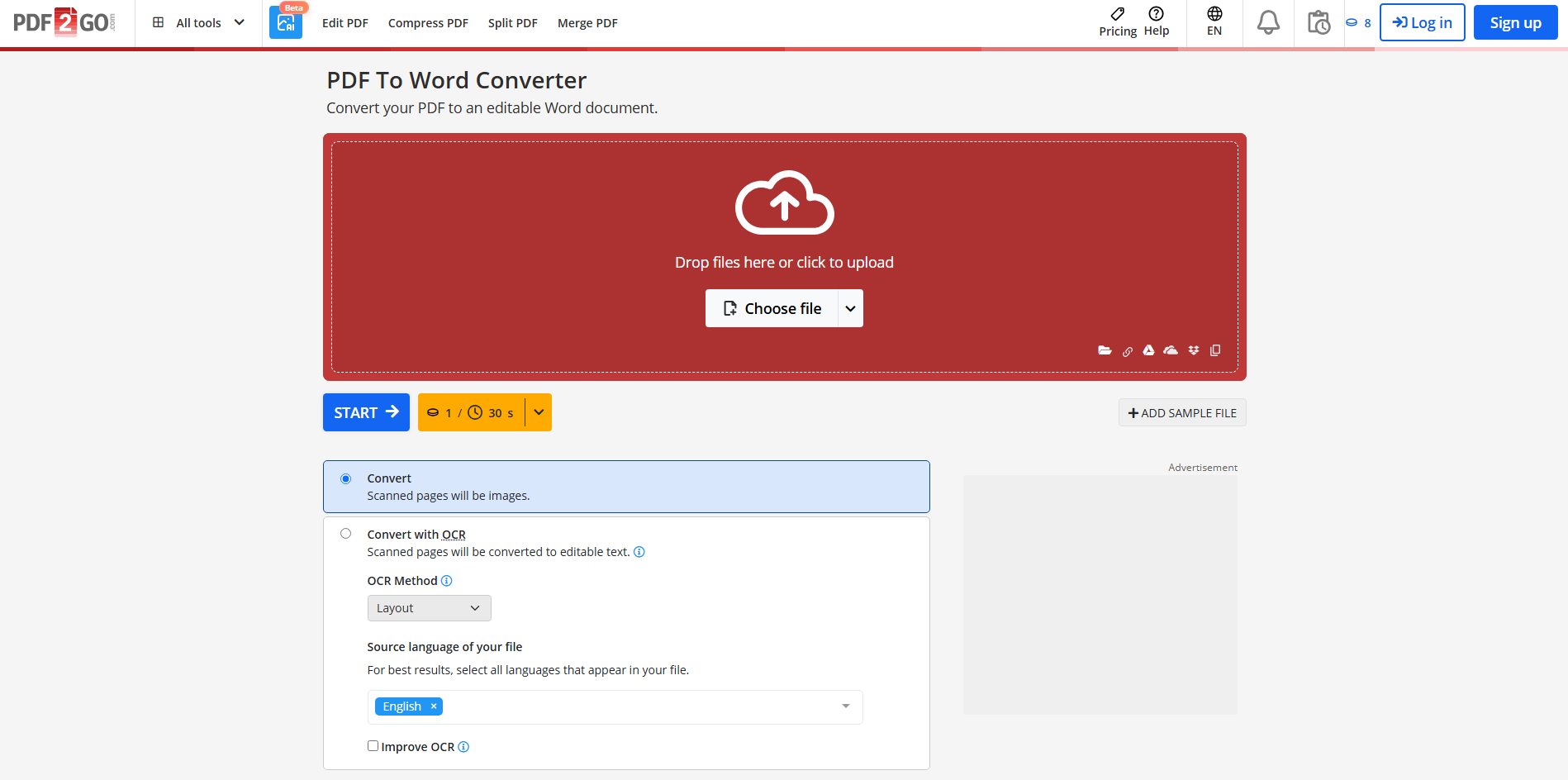
Task: Click the Choose file button
Action: tap(772, 308)
